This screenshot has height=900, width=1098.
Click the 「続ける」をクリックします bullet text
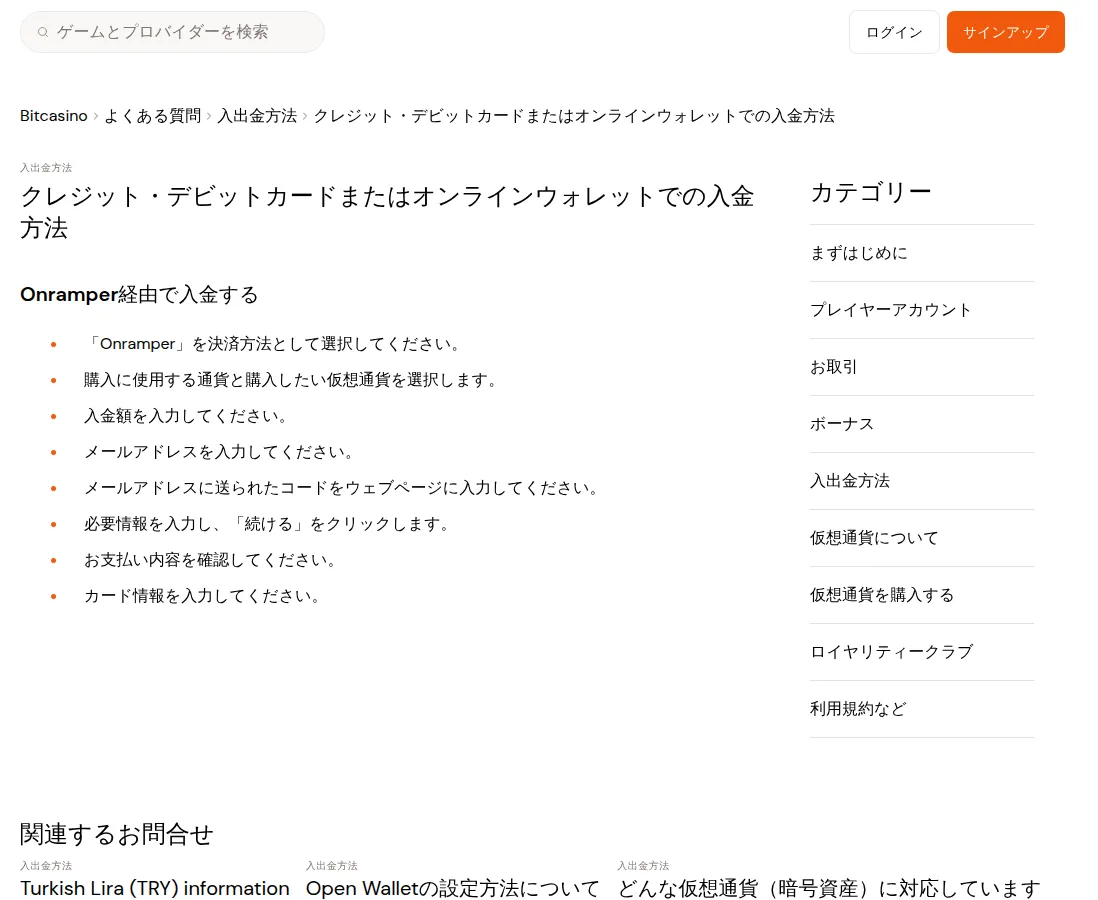tap(267, 524)
